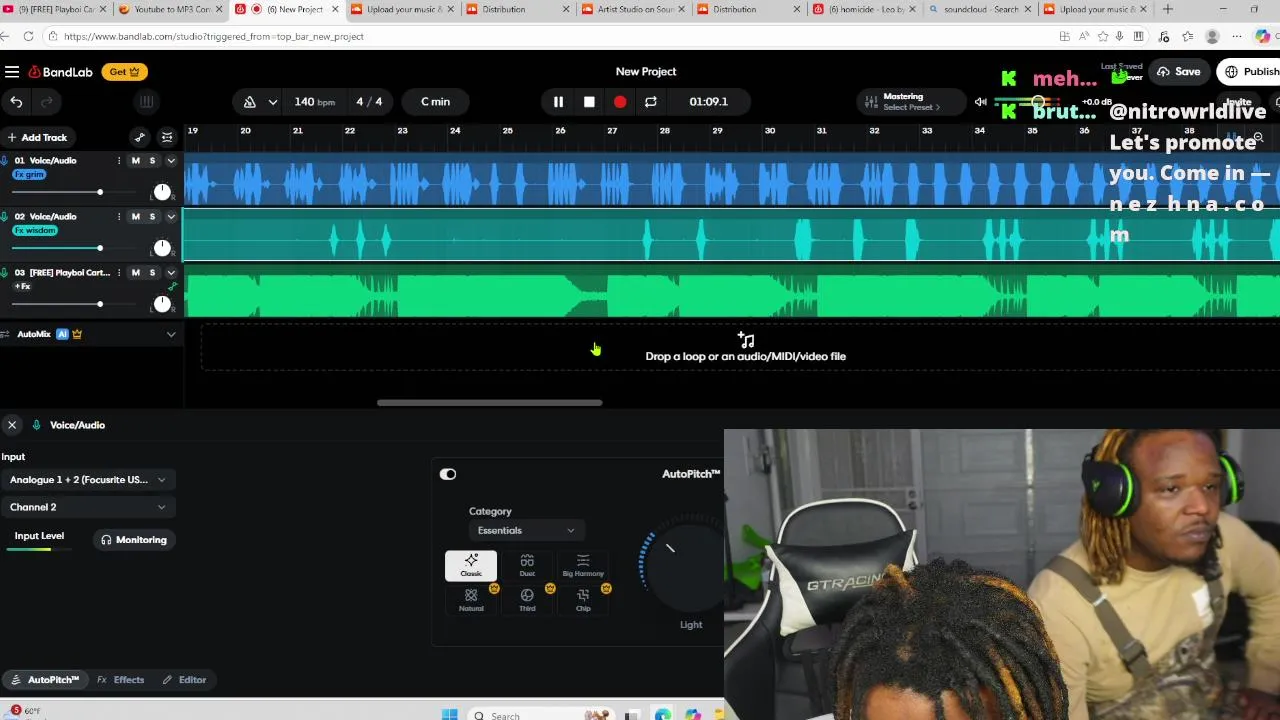Mute track 01 Voice/Audio
The image size is (1280, 720).
(x=136, y=161)
